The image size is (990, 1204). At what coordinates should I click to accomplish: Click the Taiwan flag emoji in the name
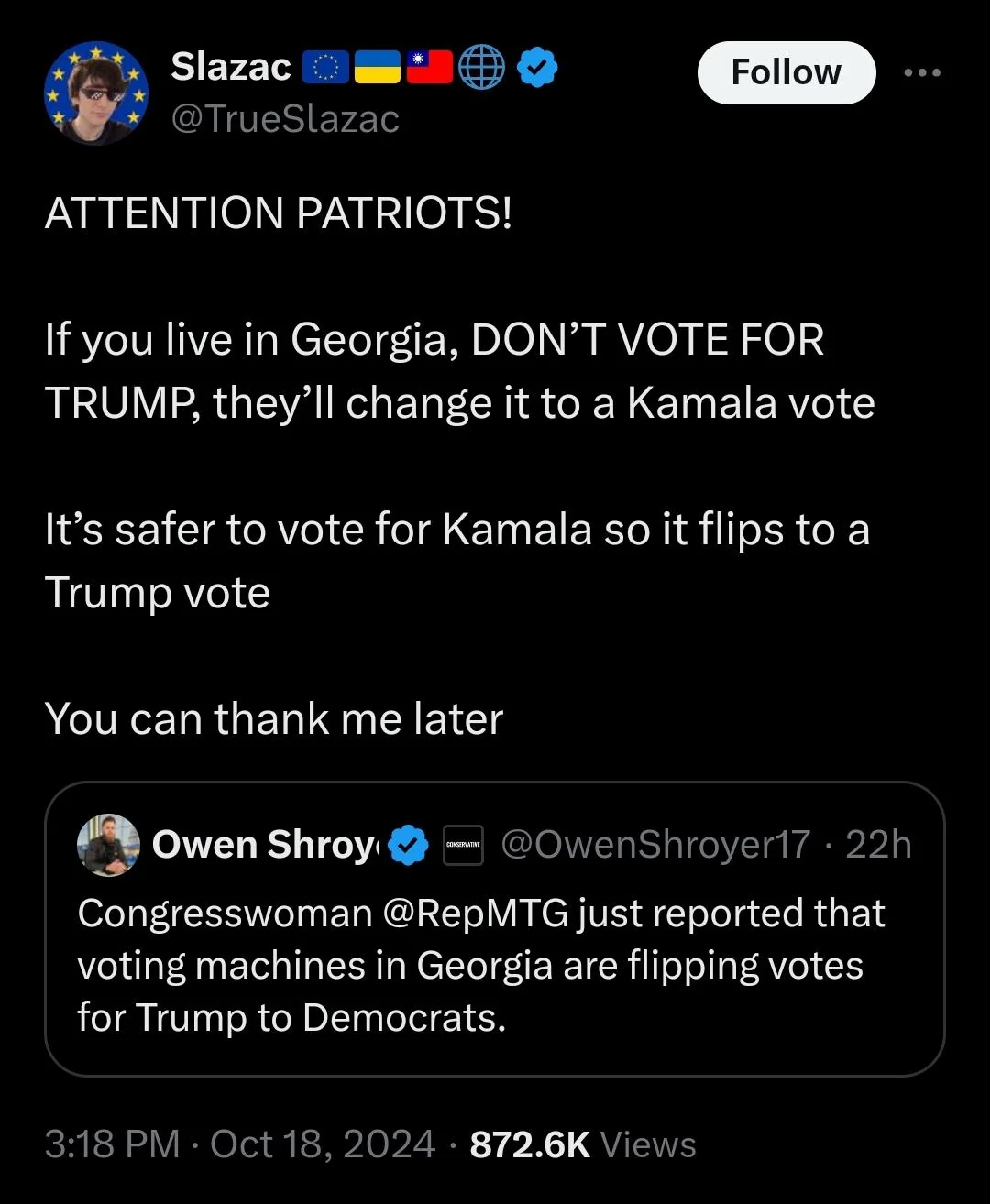[429, 68]
